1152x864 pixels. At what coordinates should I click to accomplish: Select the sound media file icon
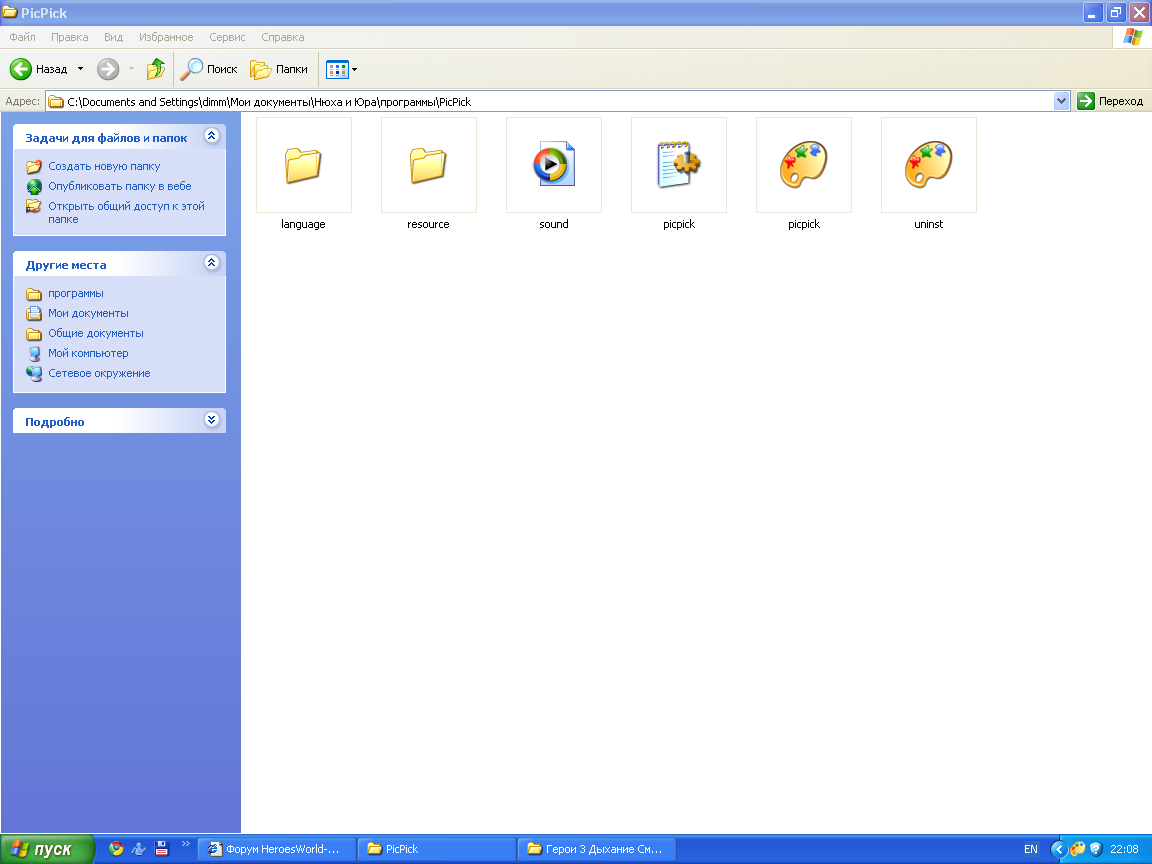click(554, 165)
